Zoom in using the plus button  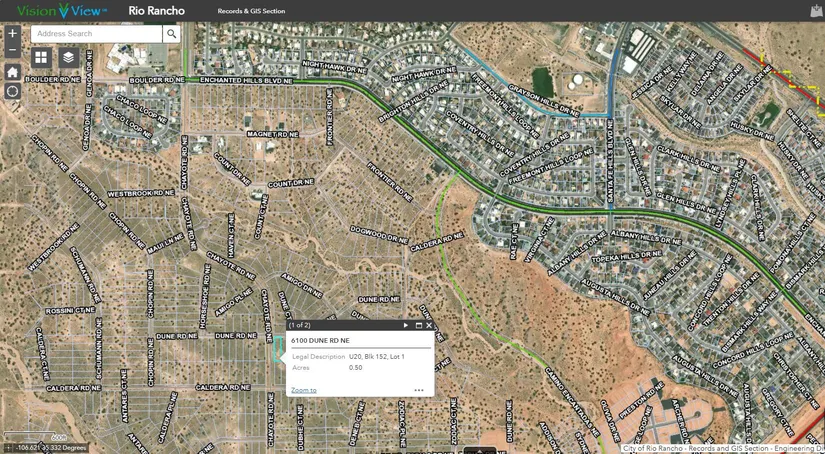[x=12, y=33]
